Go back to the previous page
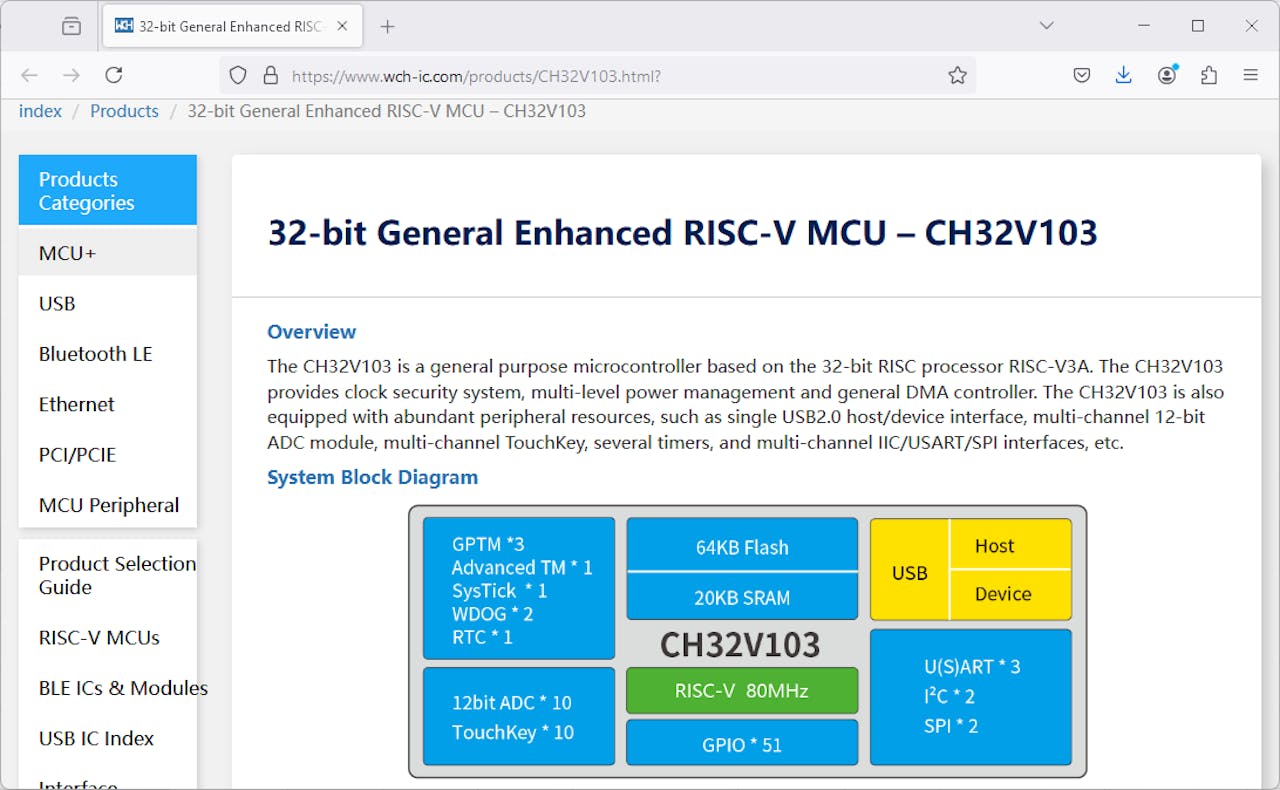Image resolution: width=1280 pixels, height=790 pixels. pyautogui.click(x=29, y=75)
